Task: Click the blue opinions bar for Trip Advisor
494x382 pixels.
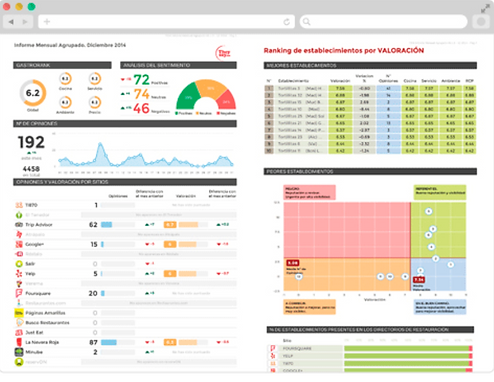Action: coord(106,225)
